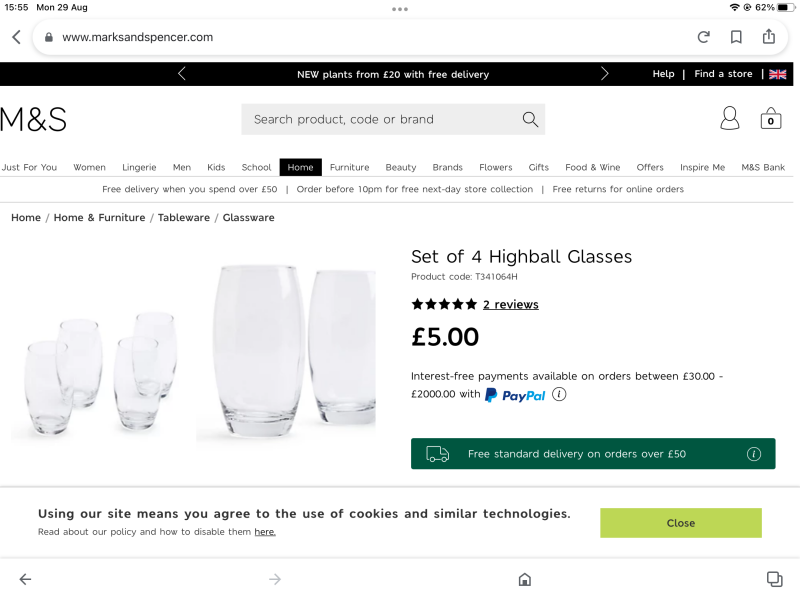
Task: Reload the page in browser
Action: coord(704,37)
